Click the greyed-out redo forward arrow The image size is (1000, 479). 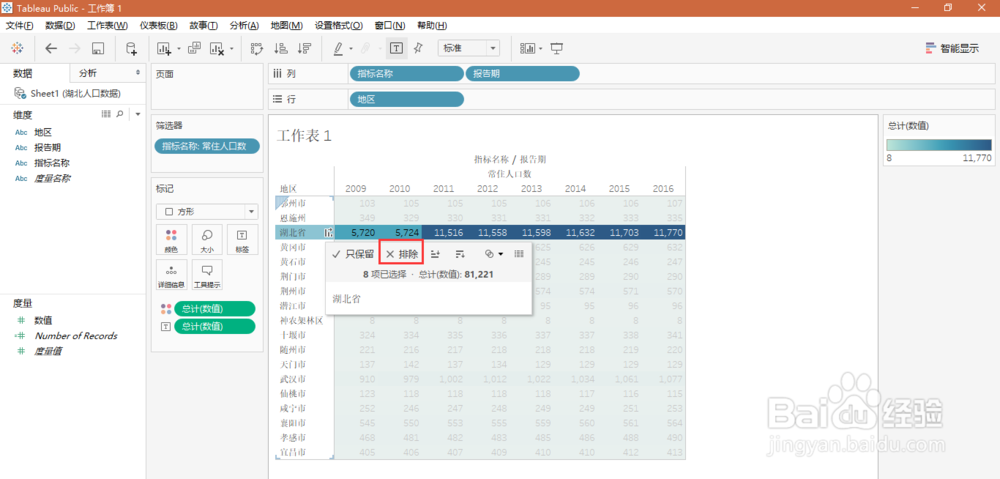coord(75,48)
